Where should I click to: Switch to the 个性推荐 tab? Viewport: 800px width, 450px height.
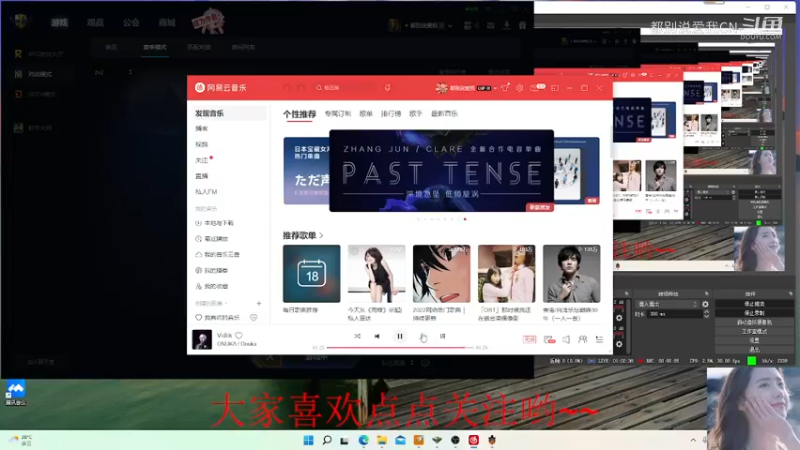[299, 114]
